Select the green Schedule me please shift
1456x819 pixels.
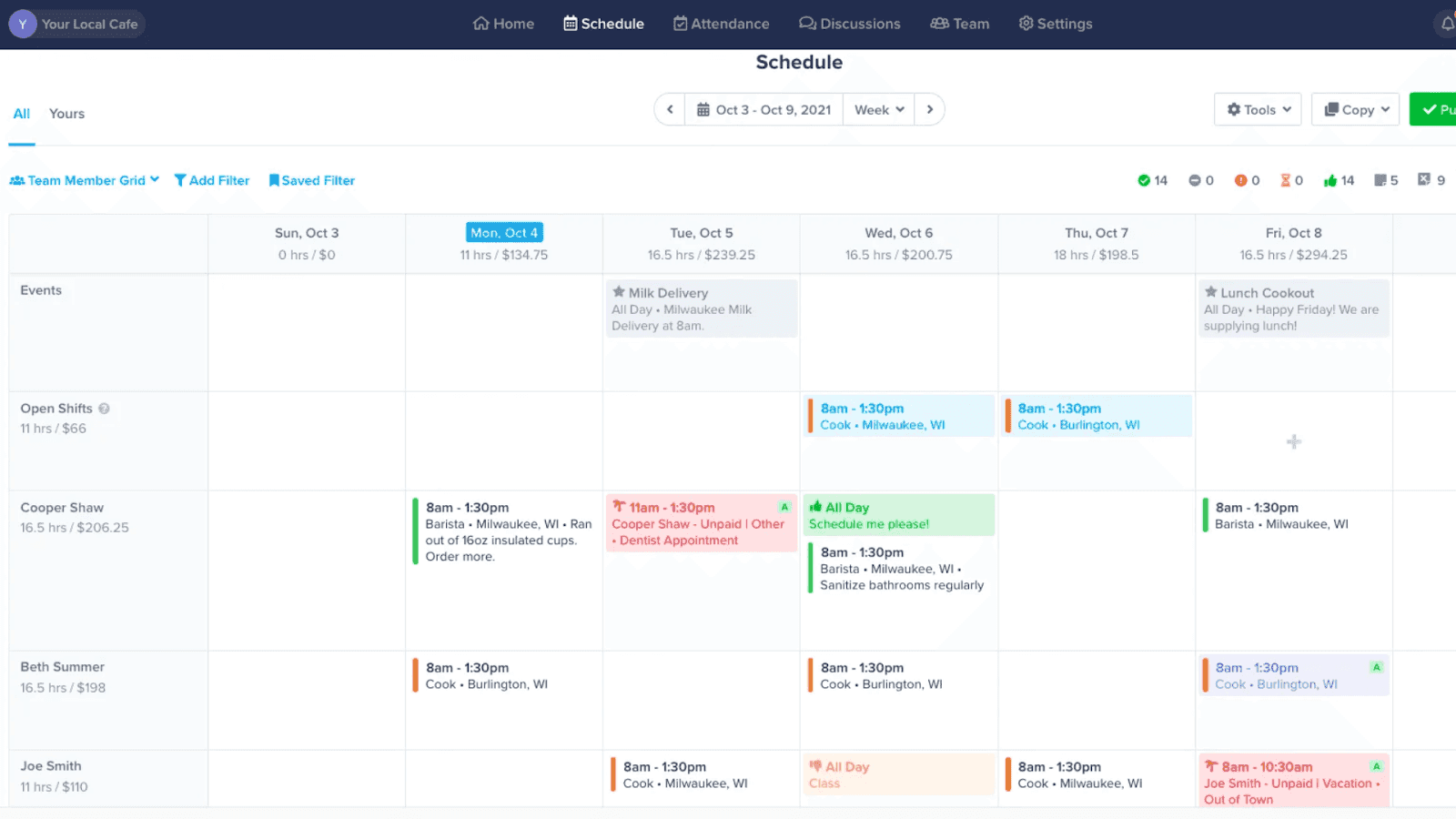898,514
